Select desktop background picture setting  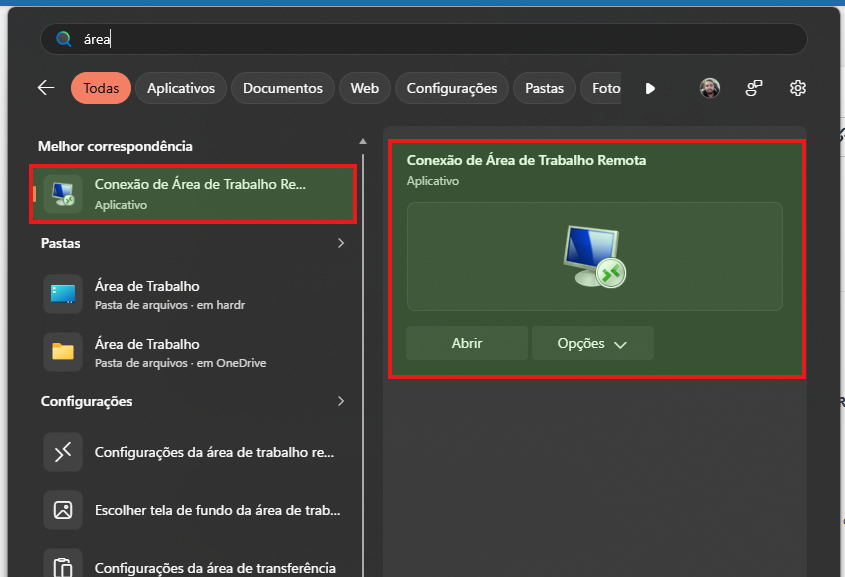[194, 510]
